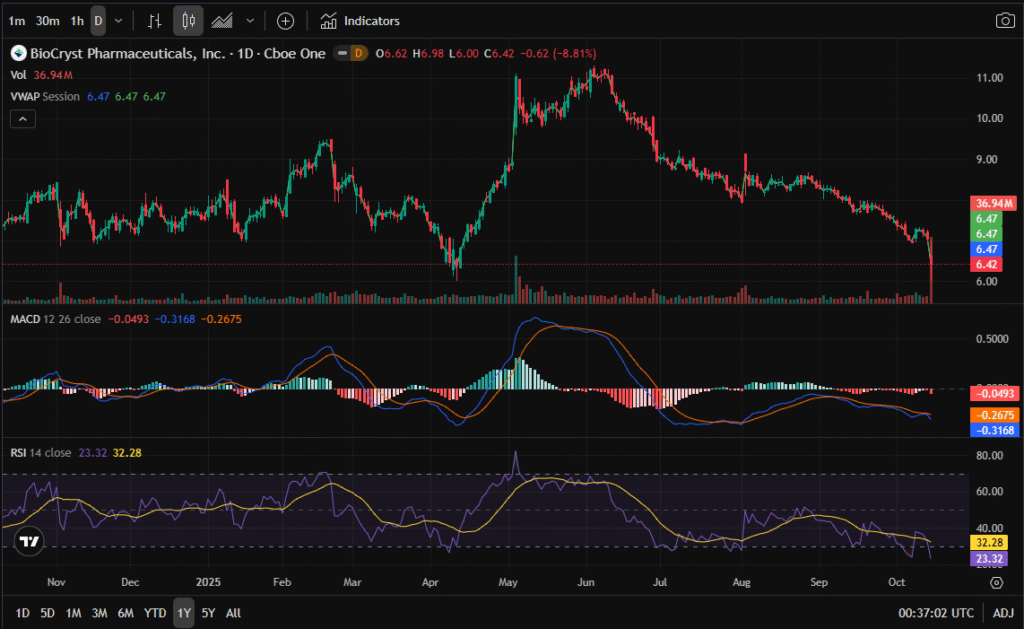Image resolution: width=1024 pixels, height=629 pixels.
Task: Click the compare or add symbol plus icon
Action: [x=286, y=20]
